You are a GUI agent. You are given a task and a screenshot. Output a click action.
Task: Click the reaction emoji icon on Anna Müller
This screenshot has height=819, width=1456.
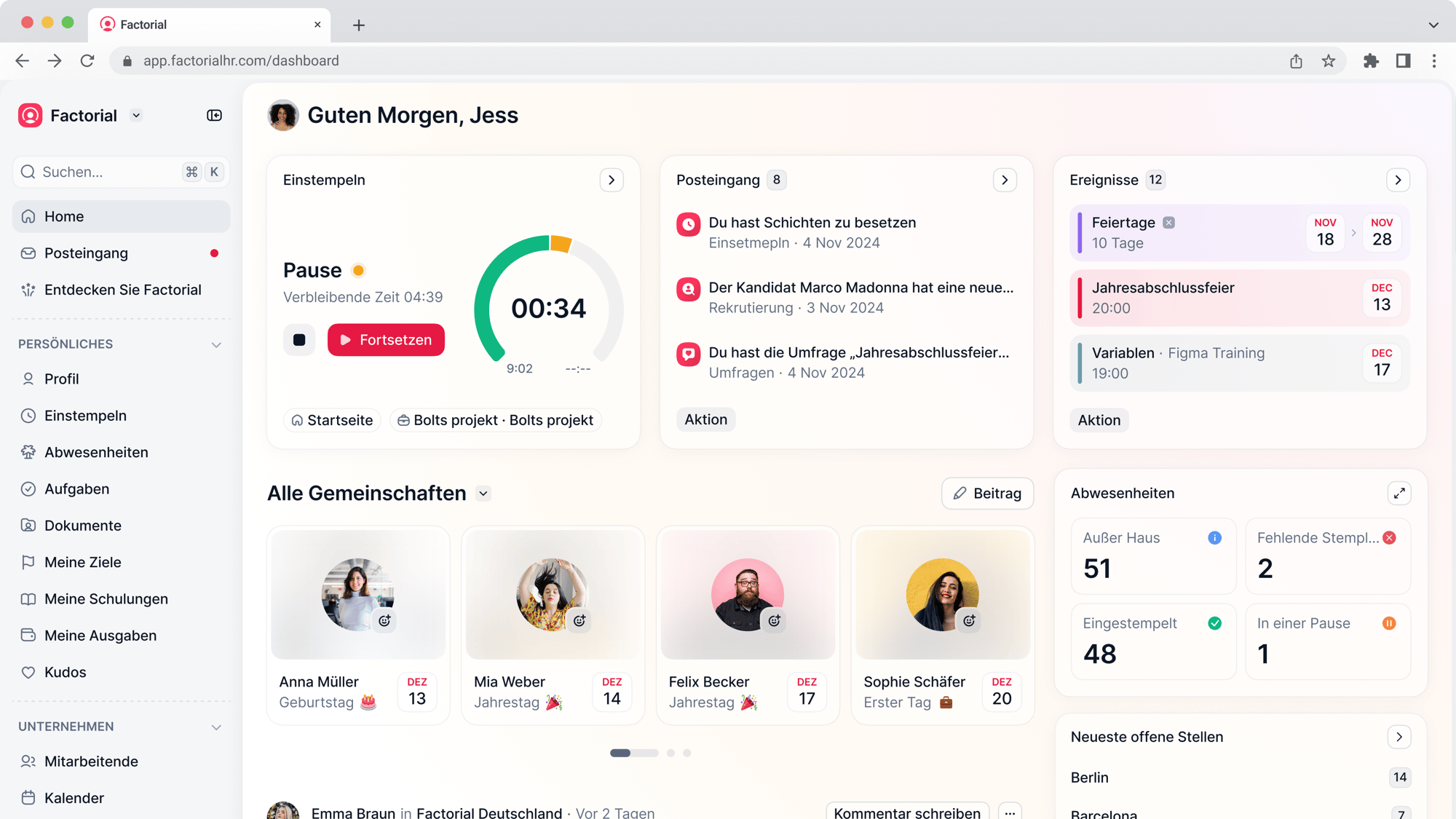(x=384, y=621)
